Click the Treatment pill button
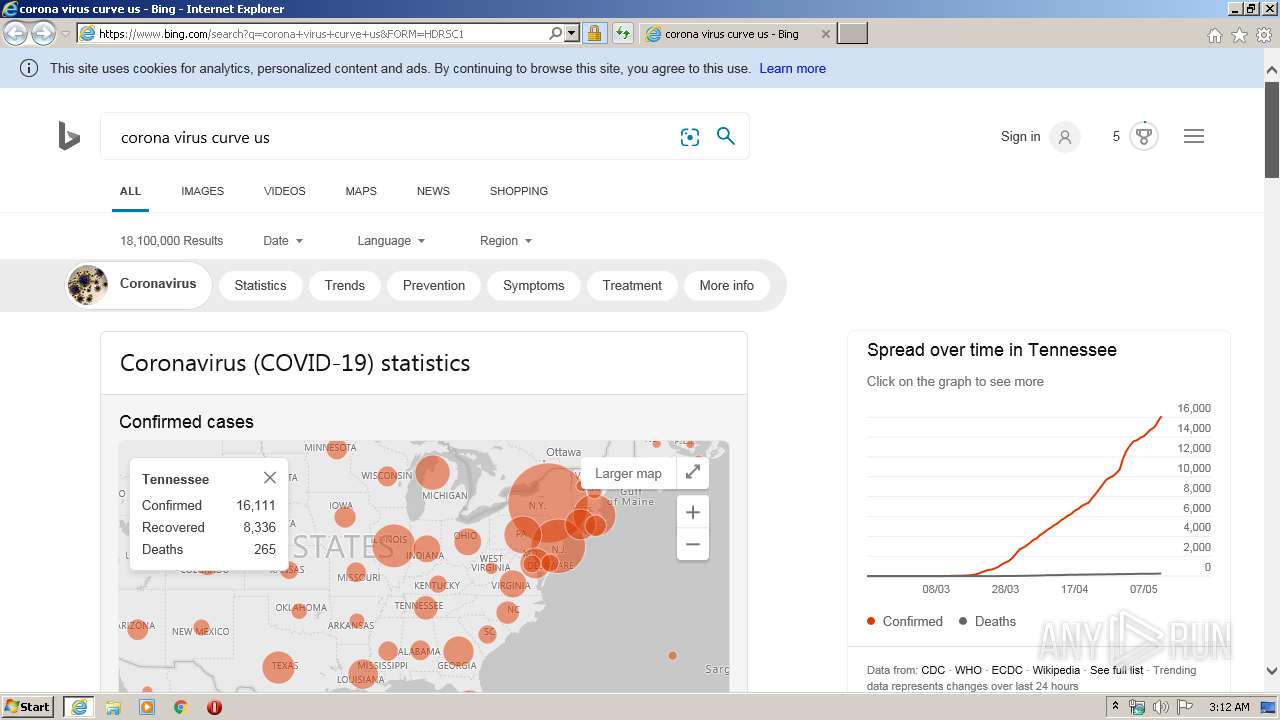 tap(632, 285)
